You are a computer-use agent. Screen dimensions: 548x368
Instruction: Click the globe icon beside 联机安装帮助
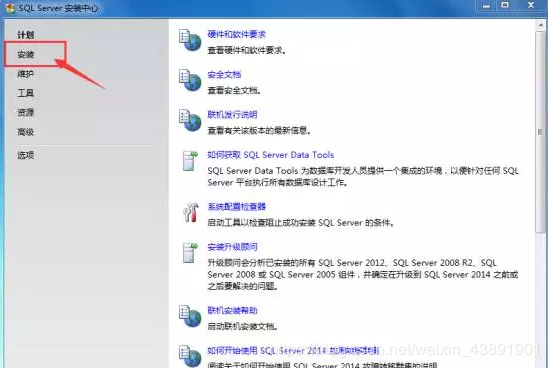pyautogui.click(x=190, y=316)
